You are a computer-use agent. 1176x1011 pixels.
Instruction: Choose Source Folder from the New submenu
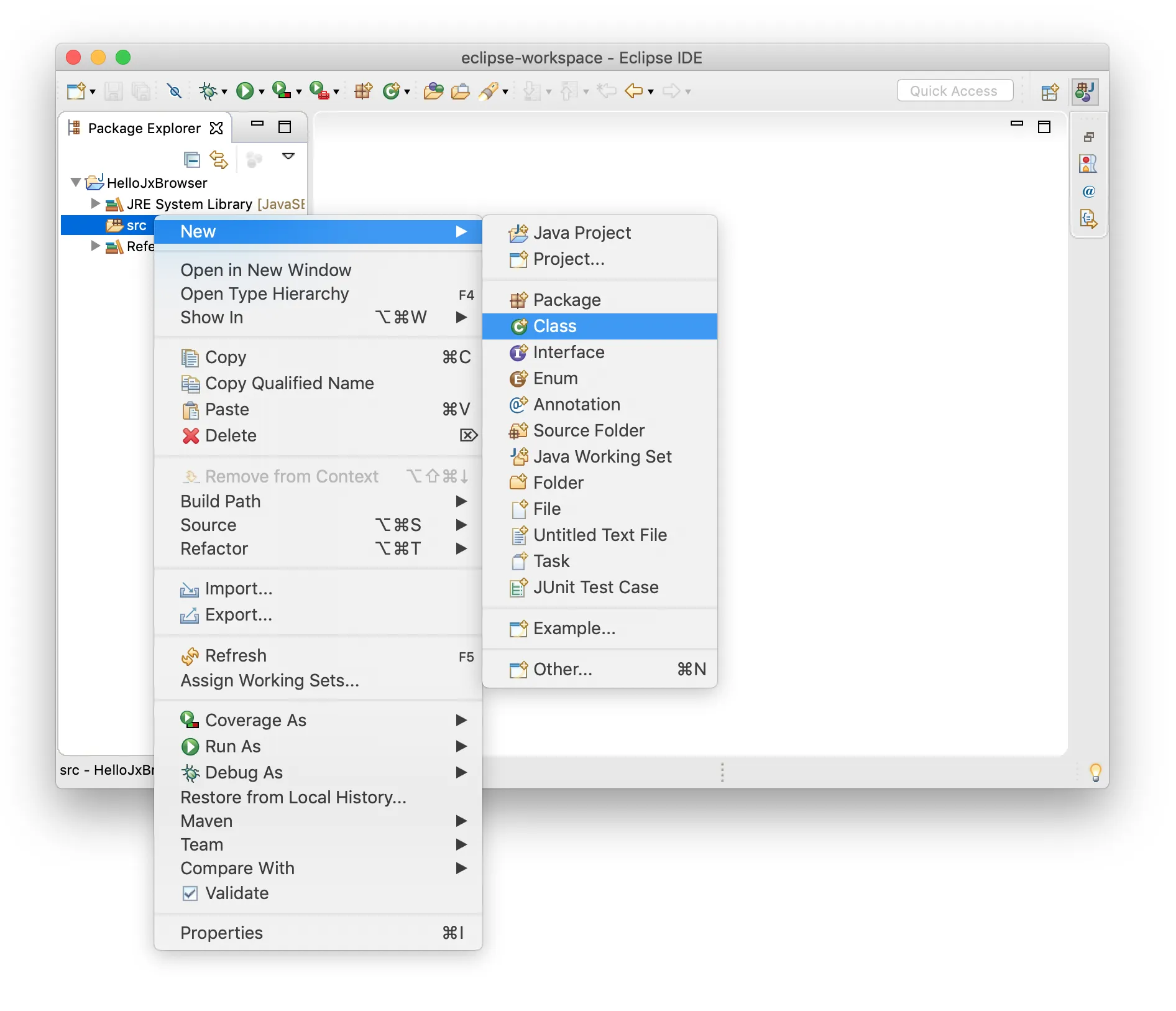[x=600, y=430]
